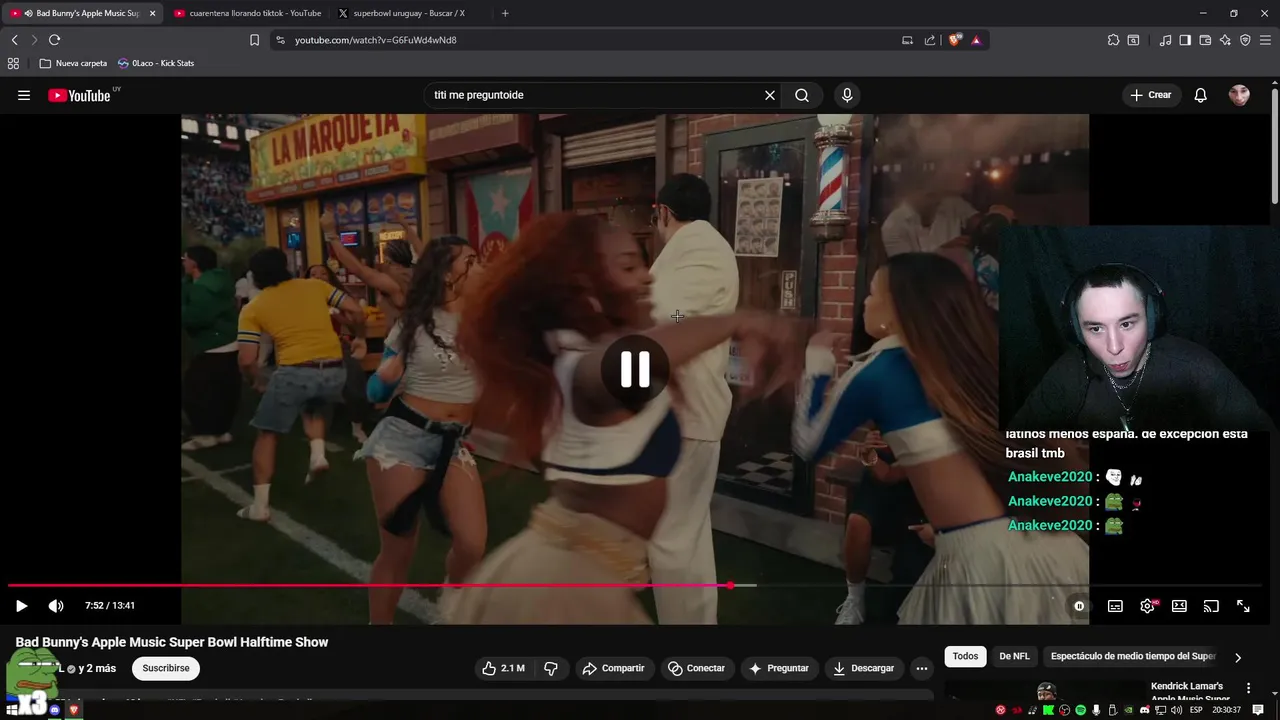Open more actions three-dot menu
Screen dimensions: 1280x720
(922, 668)
